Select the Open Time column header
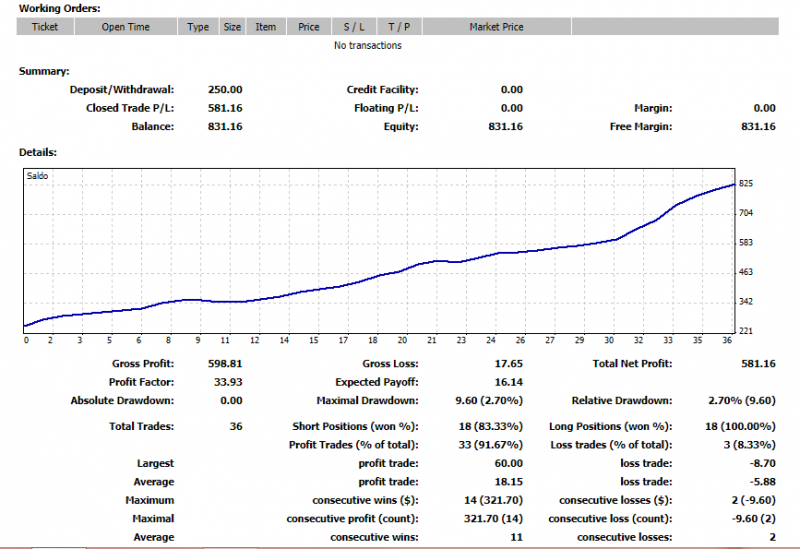800x549 pixels. pyautogui.click(x=126, y=27)
